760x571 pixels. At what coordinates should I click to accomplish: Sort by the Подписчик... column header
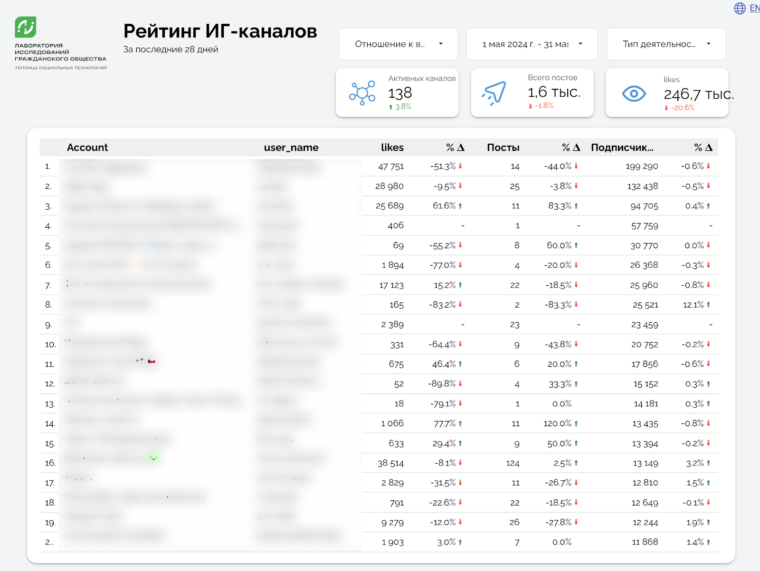622,147
